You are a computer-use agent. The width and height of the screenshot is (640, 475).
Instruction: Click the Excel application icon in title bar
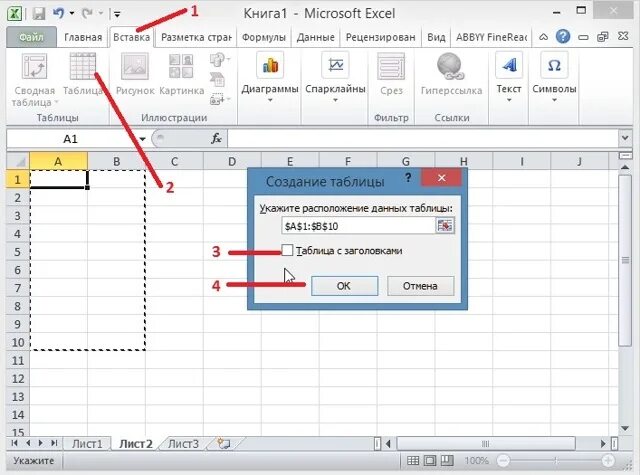tap(14, 13)
